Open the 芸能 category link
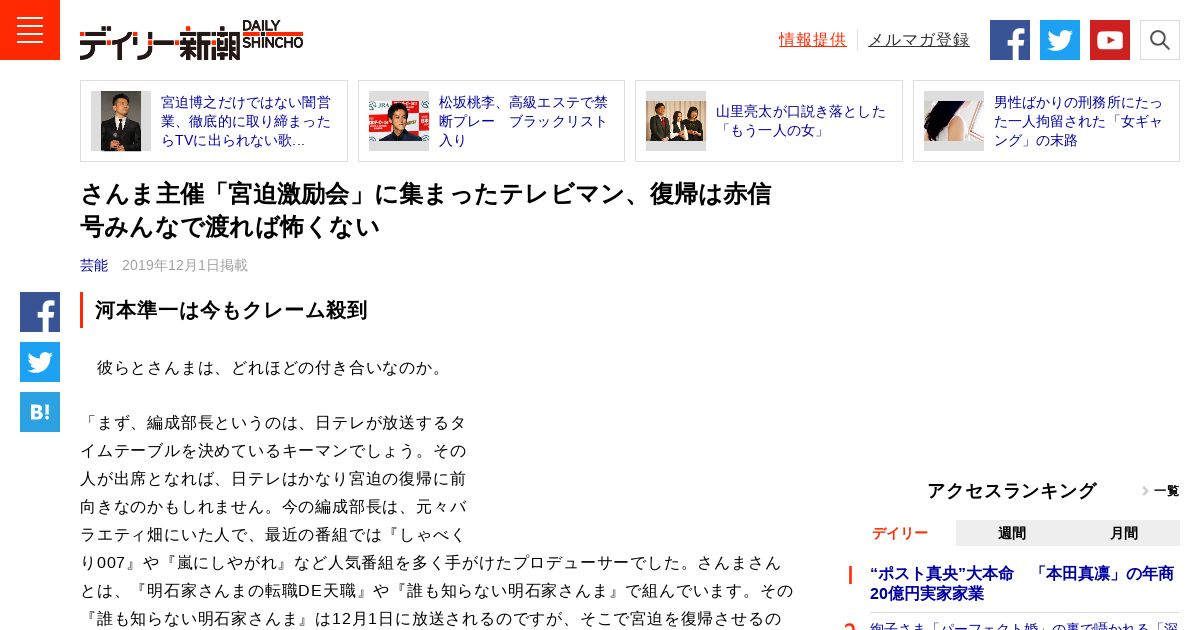 pos(94,265)
